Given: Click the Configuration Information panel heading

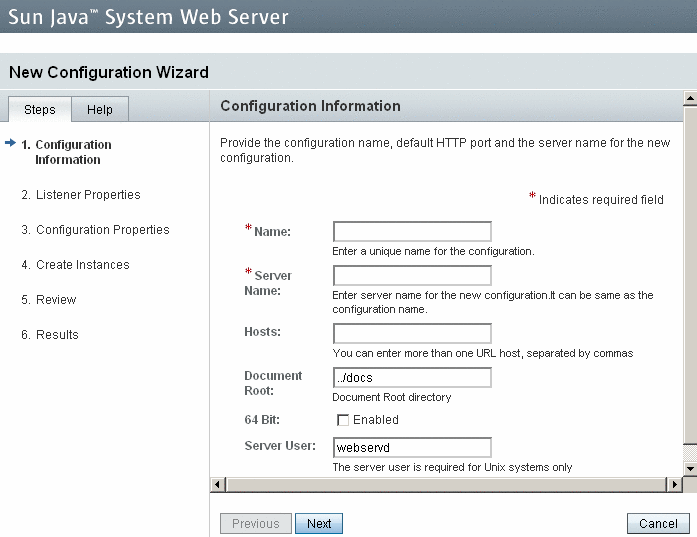Looking at the screenshot, I should 310,106.
